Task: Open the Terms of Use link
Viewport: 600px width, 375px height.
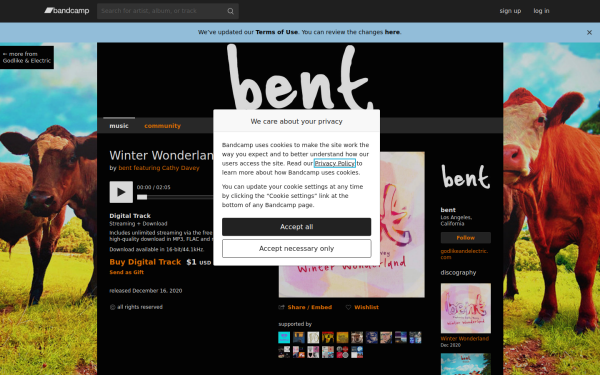Action: pos(276,32)
